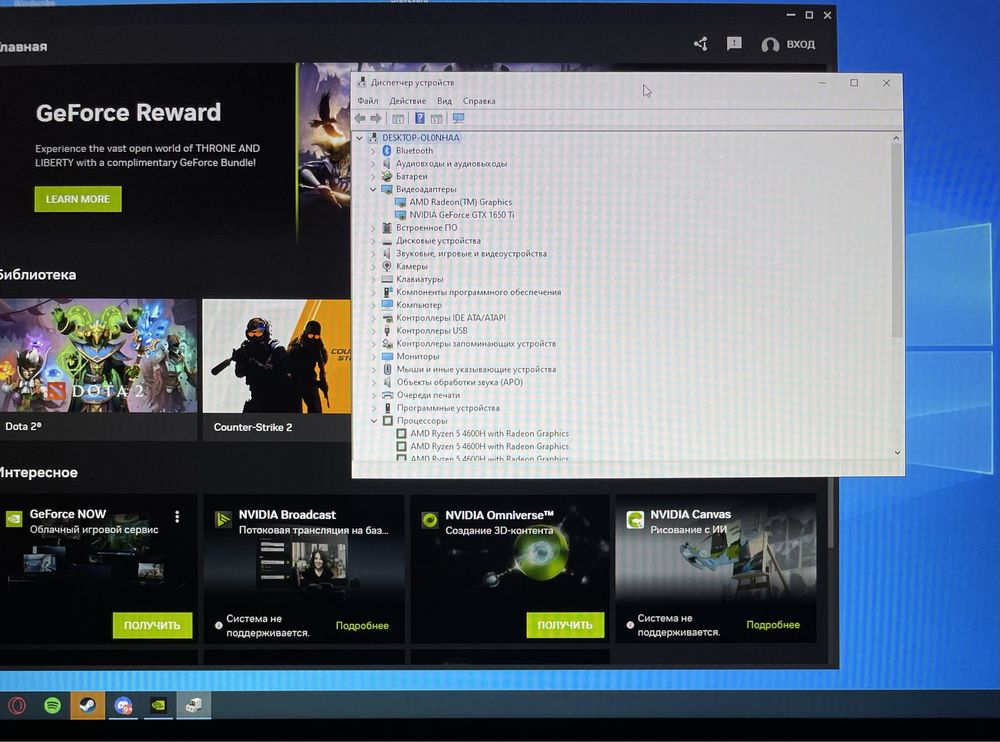This screenshot has width=1000, height=742.
Task: Click the GeForce NOW logo icon
Action: coord(14,518)
